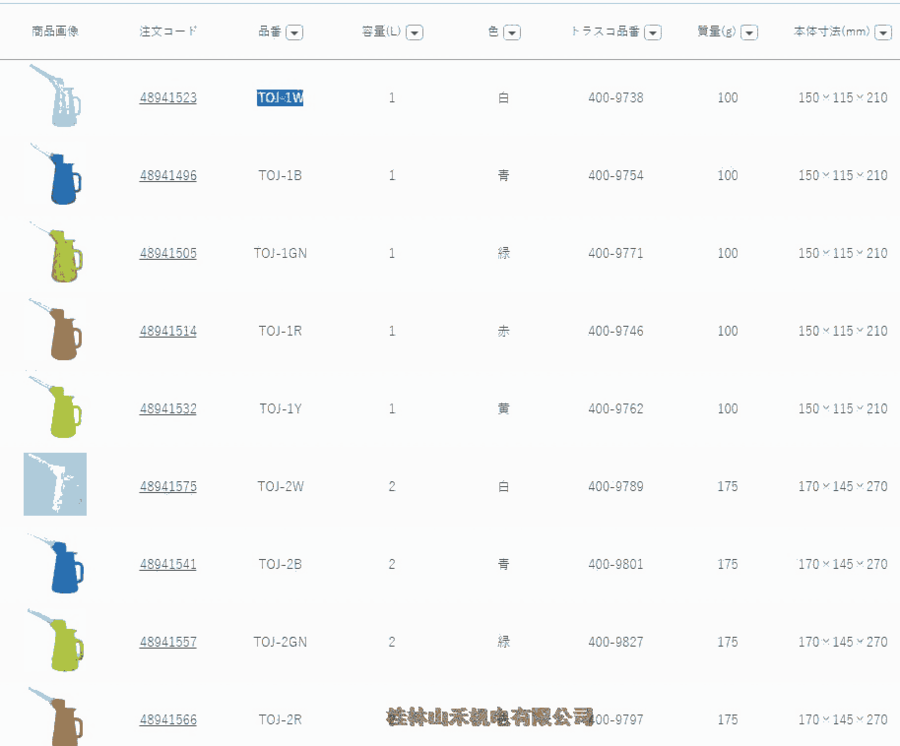Click the TOJ-2W product image

coord(55,484)
